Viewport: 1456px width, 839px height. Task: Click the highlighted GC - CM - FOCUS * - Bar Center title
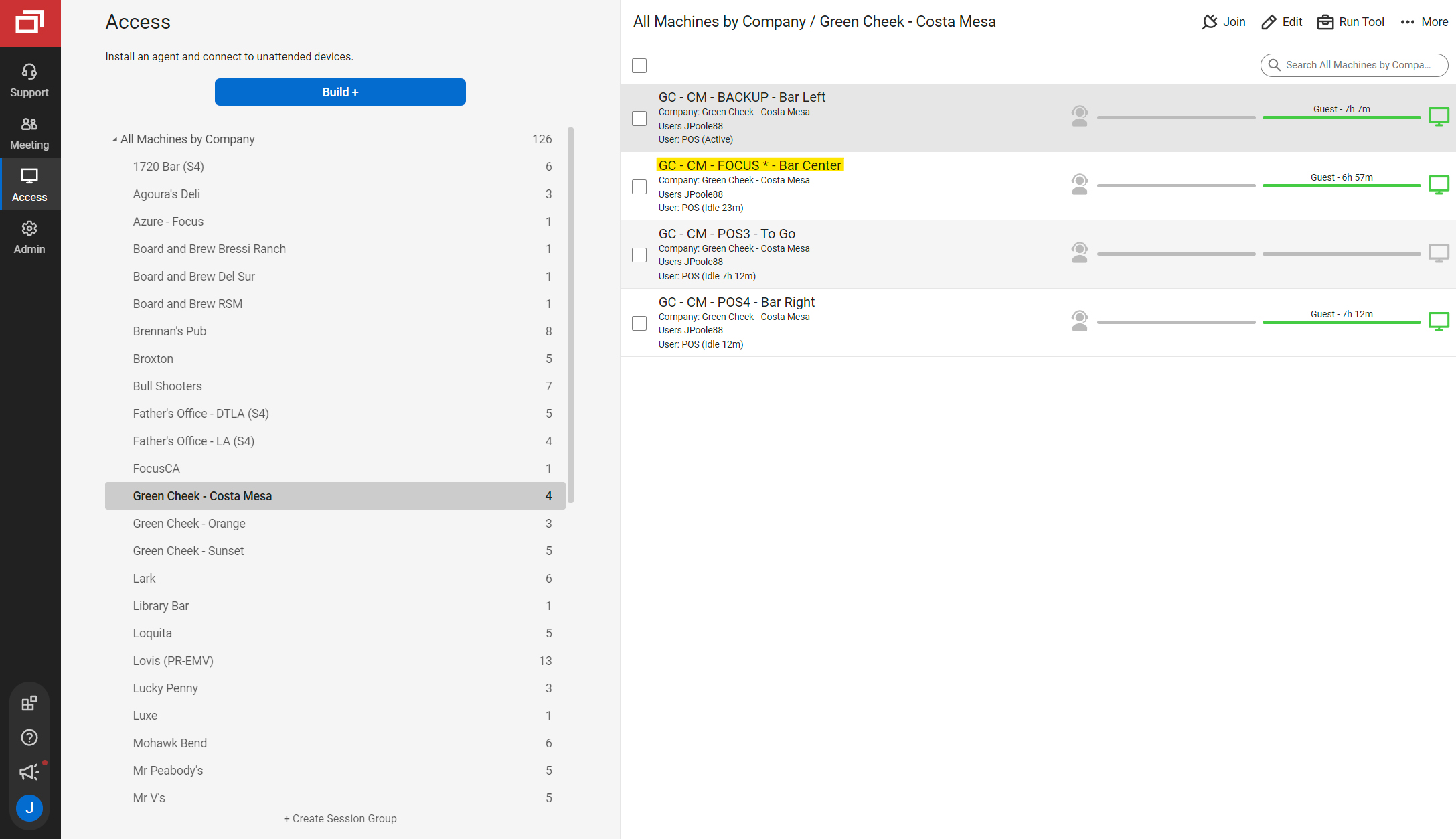(750, 165)
